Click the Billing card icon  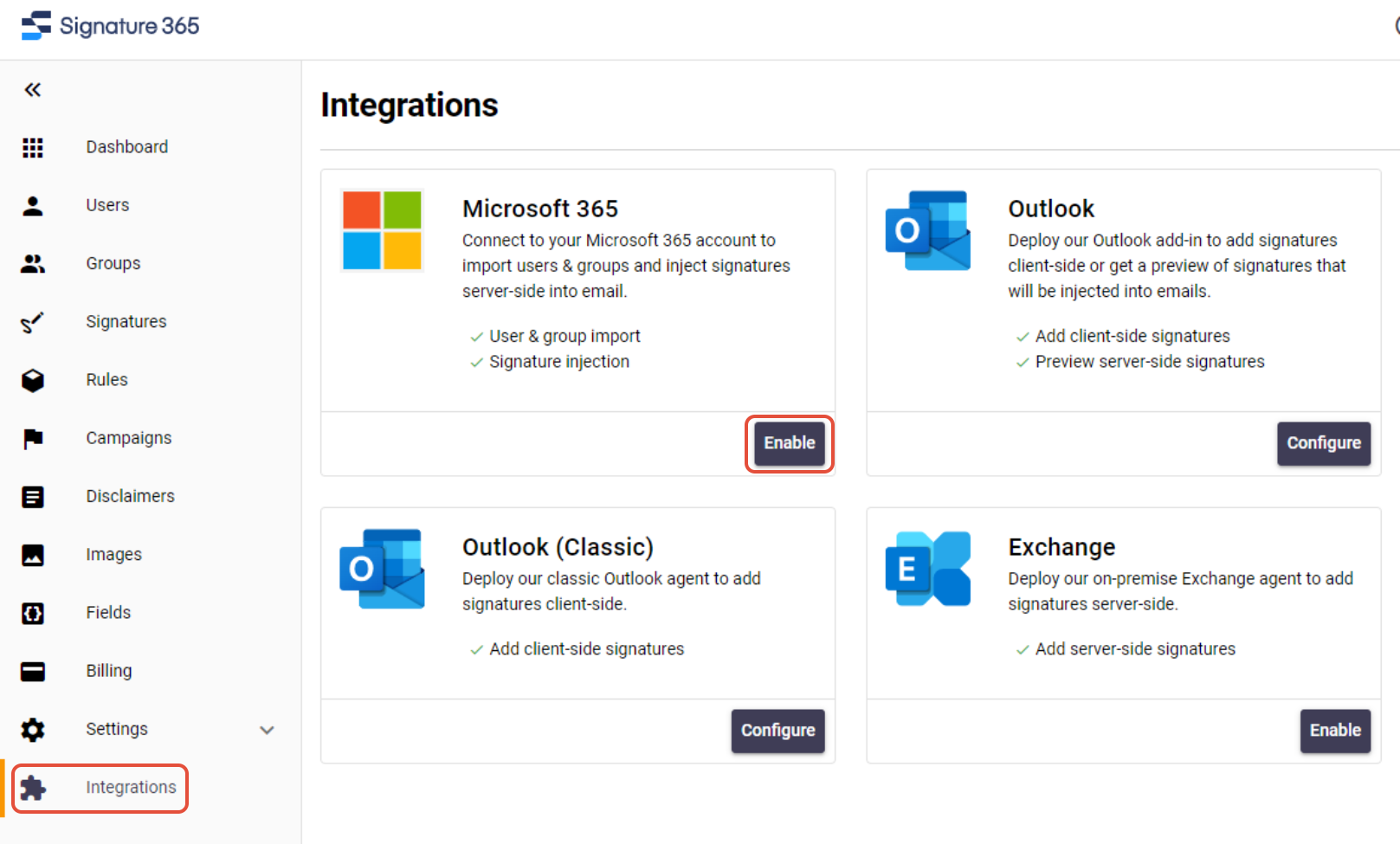(33, 671)
